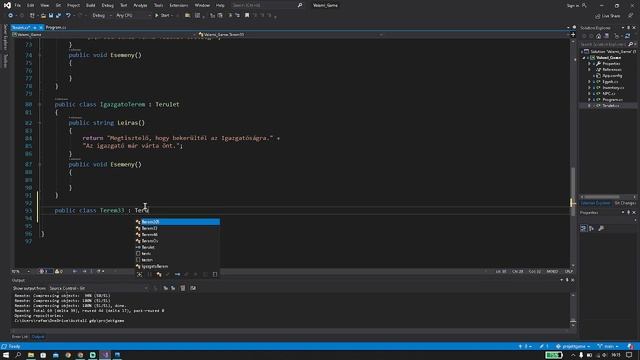
Task: Click the Solution Explorer search field
Action: 607,44
